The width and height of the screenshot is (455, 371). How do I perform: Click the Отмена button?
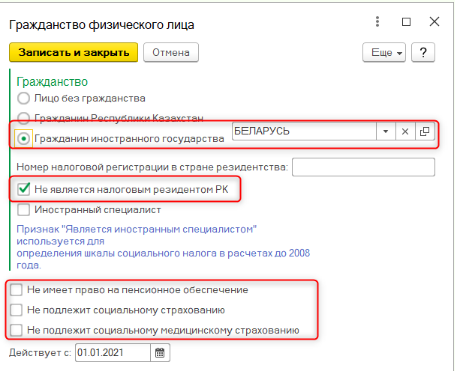coord(171,52)
